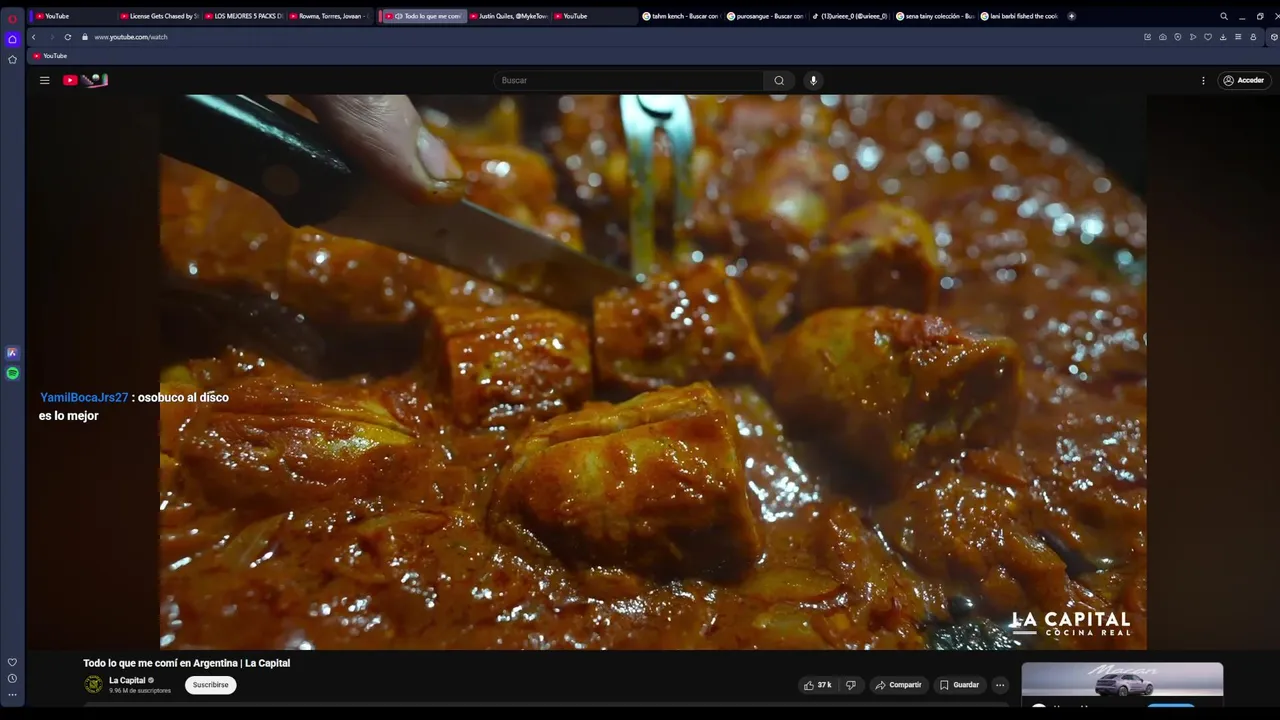
Task: Open the Aria AI sidebar icon
Action: [x=12, y=353]
